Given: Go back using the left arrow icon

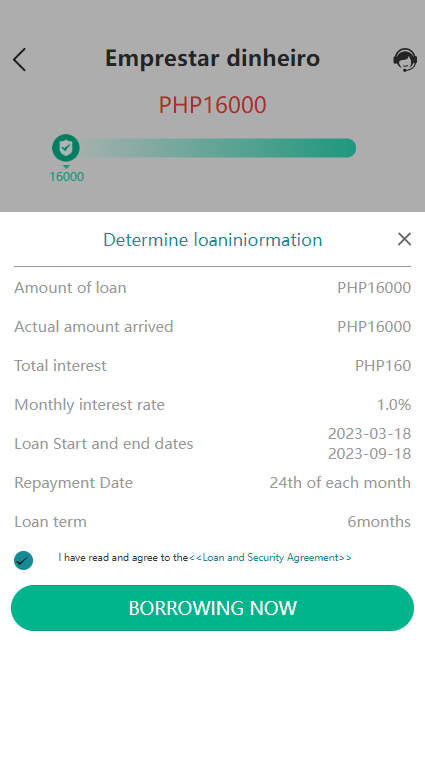Looking at the screenshot, I should pos(19,60).
